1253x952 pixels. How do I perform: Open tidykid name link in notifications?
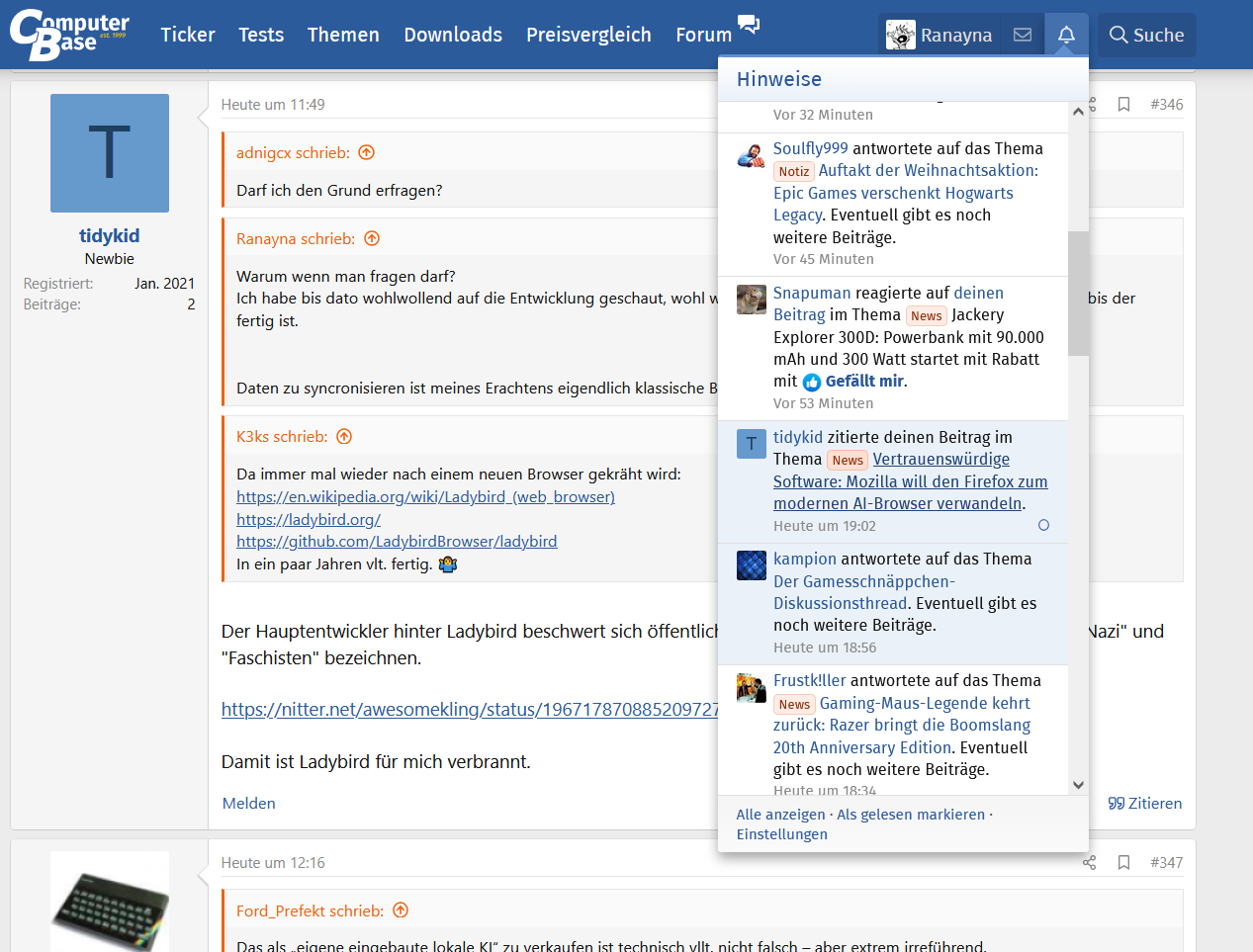[798, 437]
